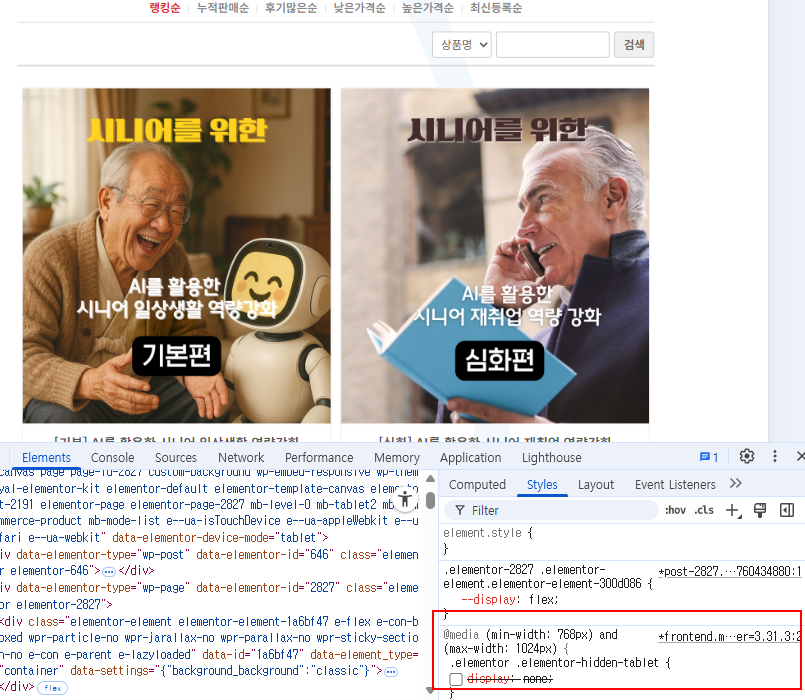This screenshot has height=700, width=805.
Task: Click the new style rule plus icon
Action: pyautogui.click(x=733, y=510)
